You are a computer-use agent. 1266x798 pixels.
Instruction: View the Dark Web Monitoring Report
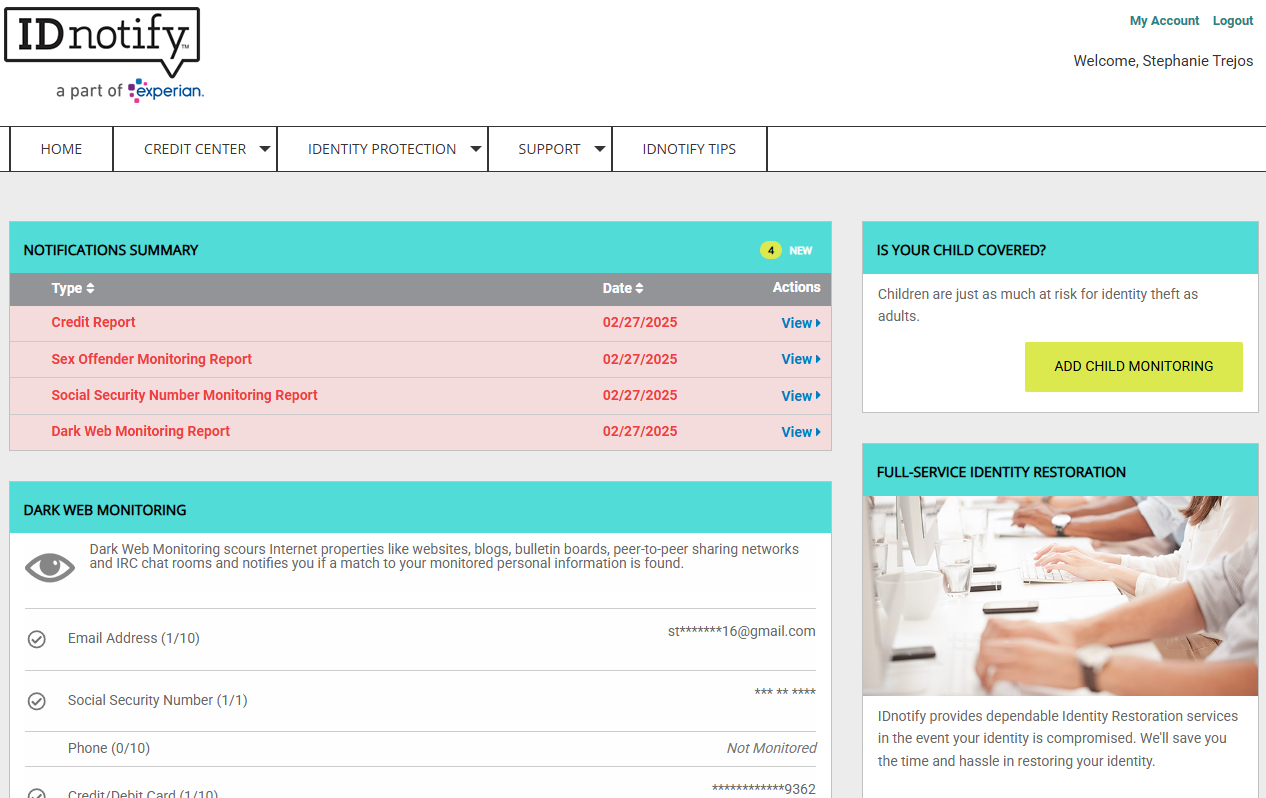[801, 432]
